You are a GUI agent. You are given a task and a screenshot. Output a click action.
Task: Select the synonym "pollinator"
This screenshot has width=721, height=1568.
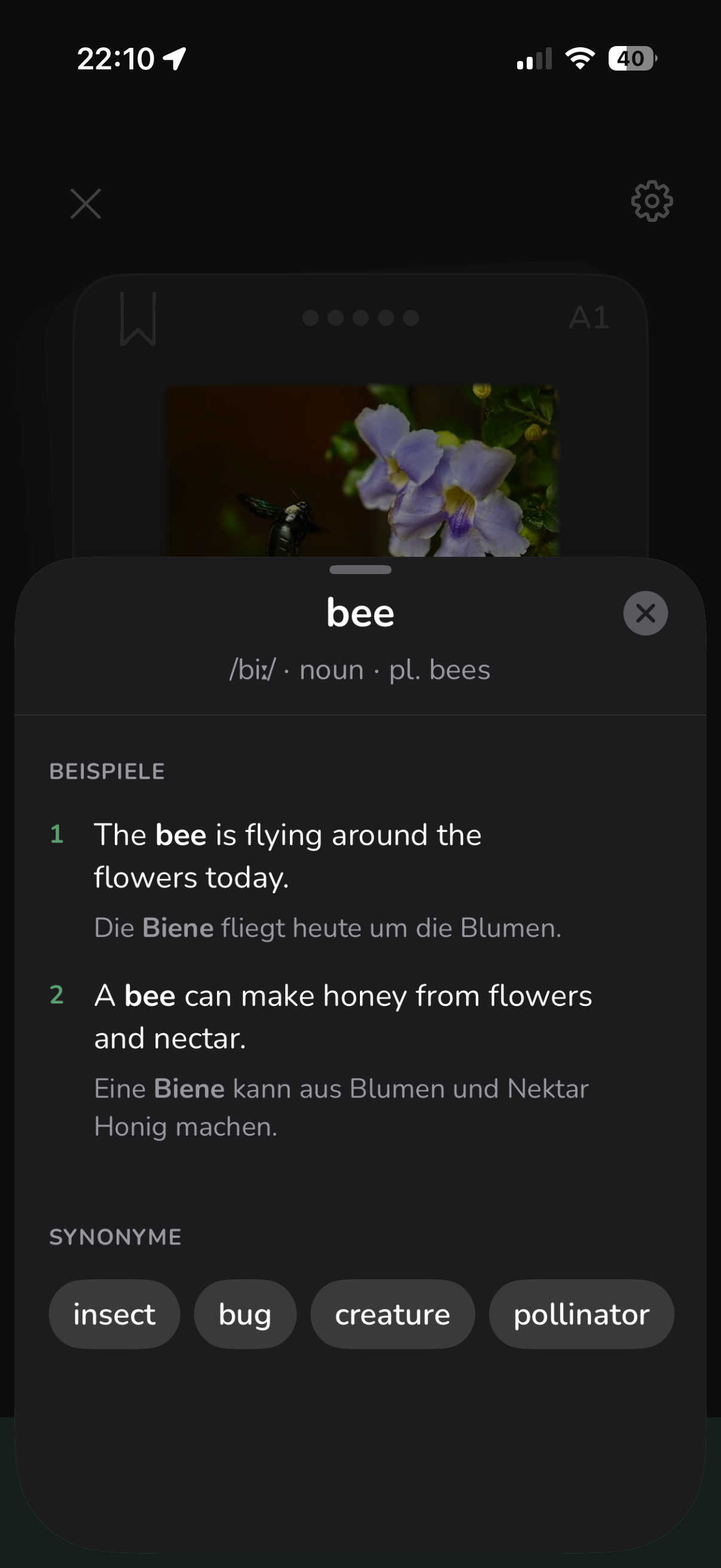click(x=581, y=1314)
